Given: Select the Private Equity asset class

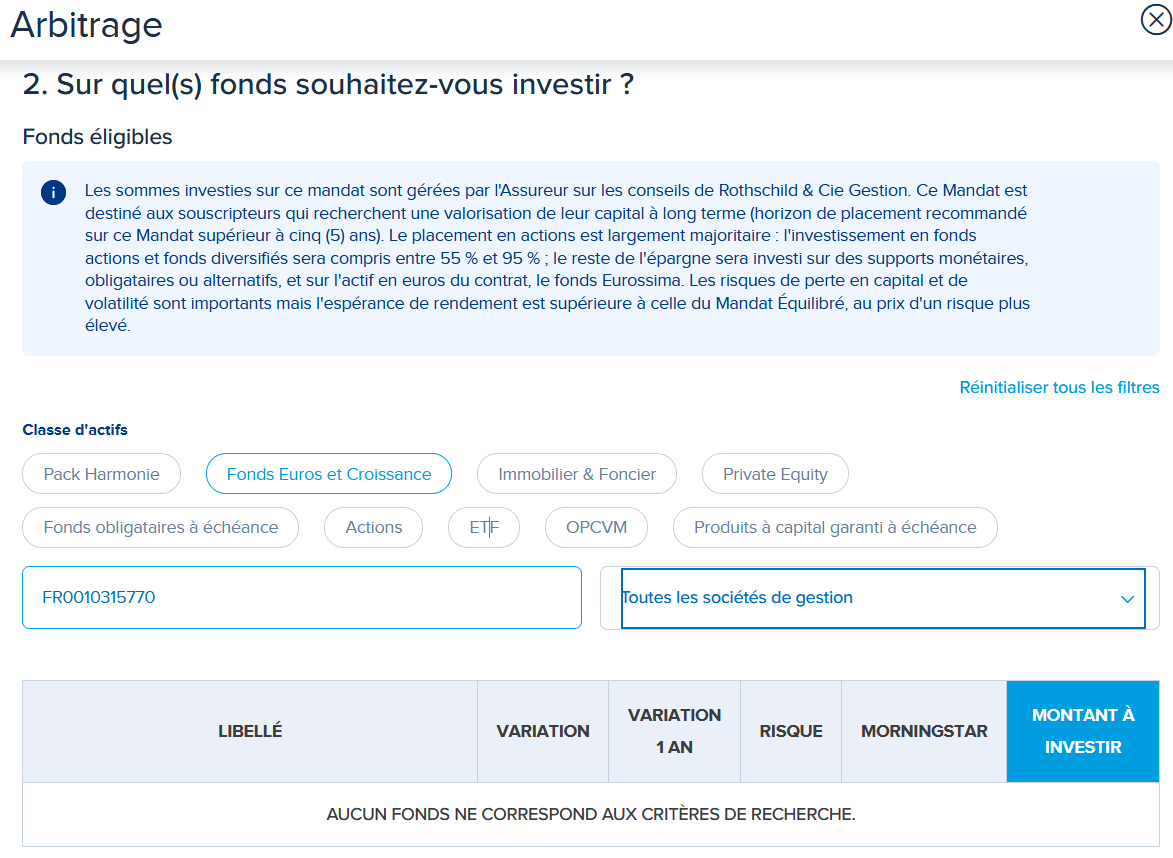Looking at the screenshot, I should [775, 474].
